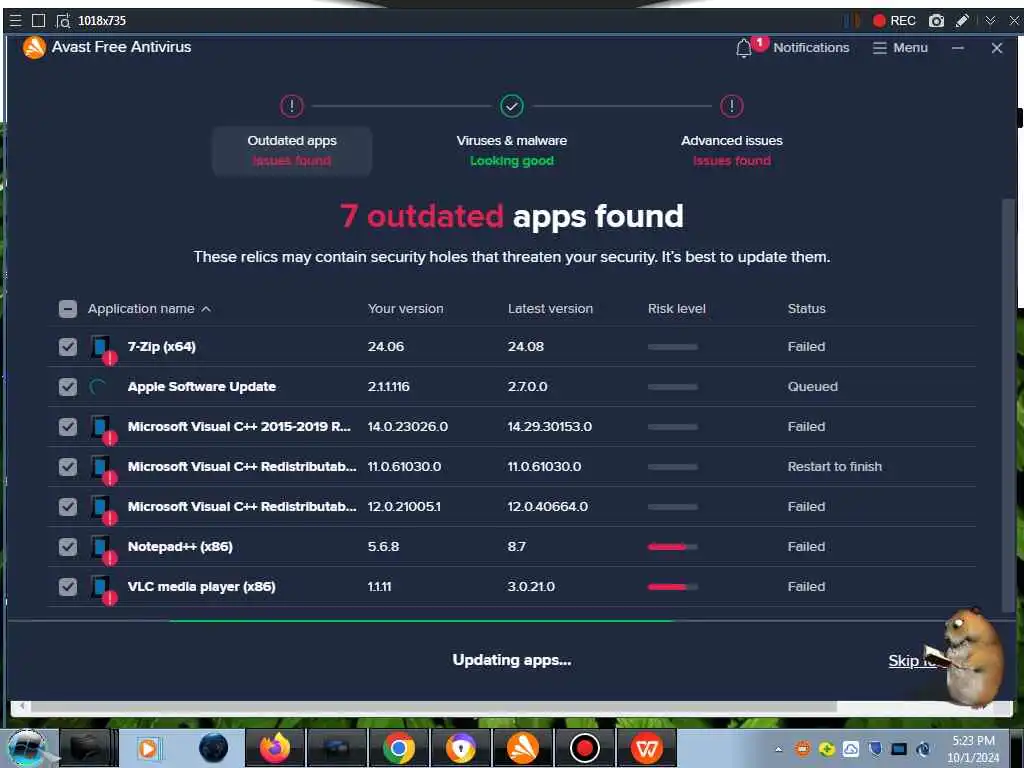Select the Outdated apps step tab
Screen dimensions: 1024x768
(x=292, y=151)
